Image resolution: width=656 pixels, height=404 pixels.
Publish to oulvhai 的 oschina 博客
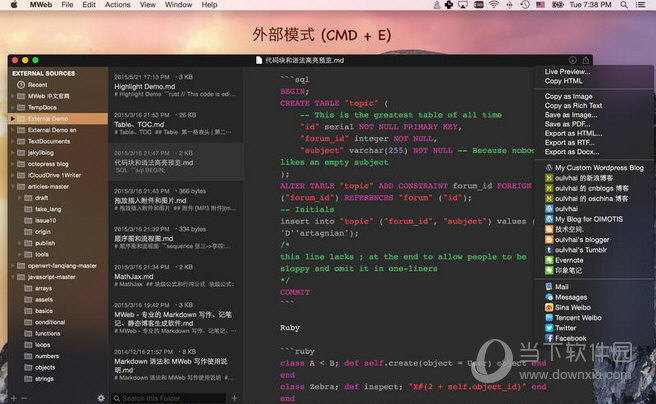(587, 199)
